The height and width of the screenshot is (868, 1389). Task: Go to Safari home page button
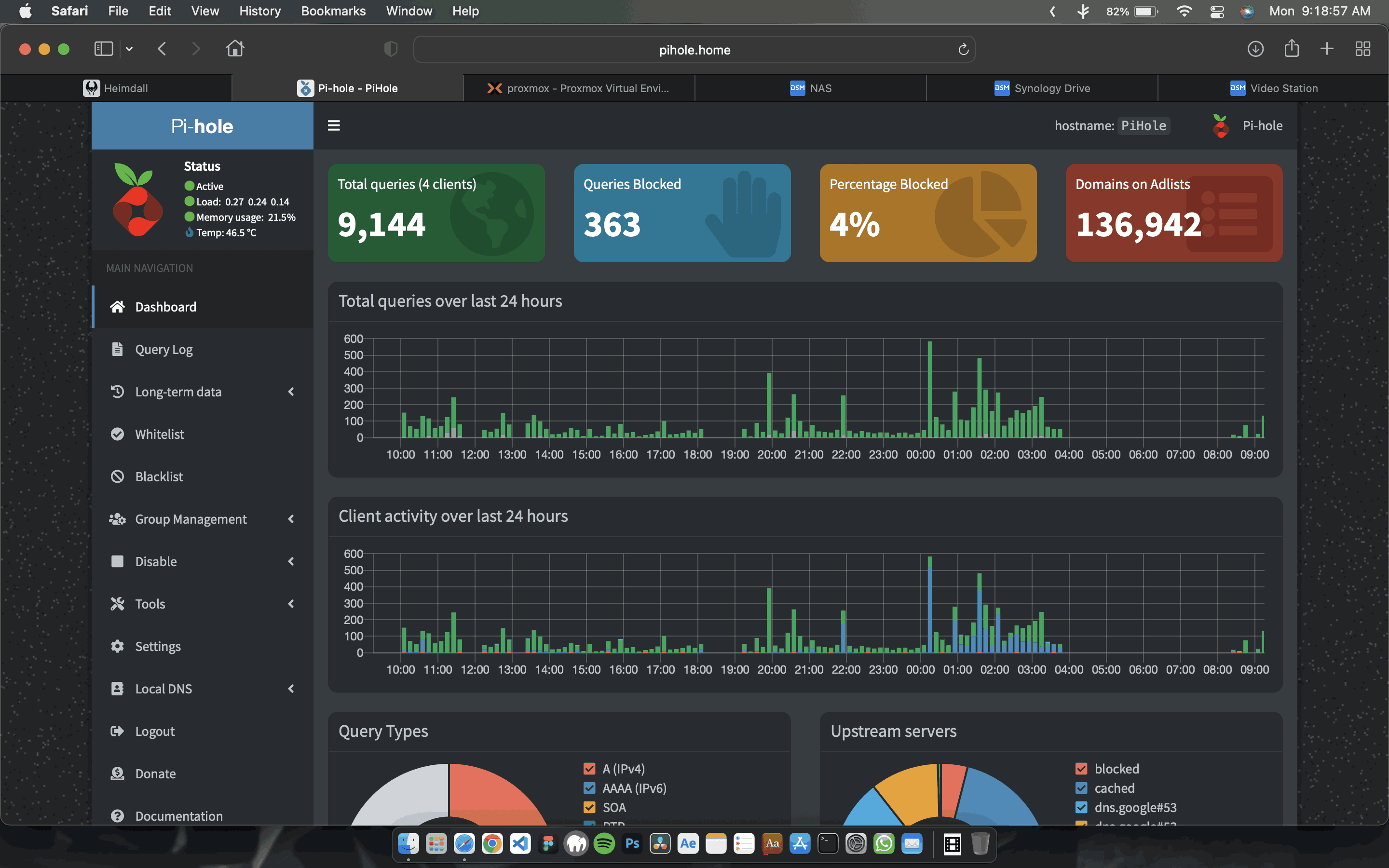[x=235, y=49]
